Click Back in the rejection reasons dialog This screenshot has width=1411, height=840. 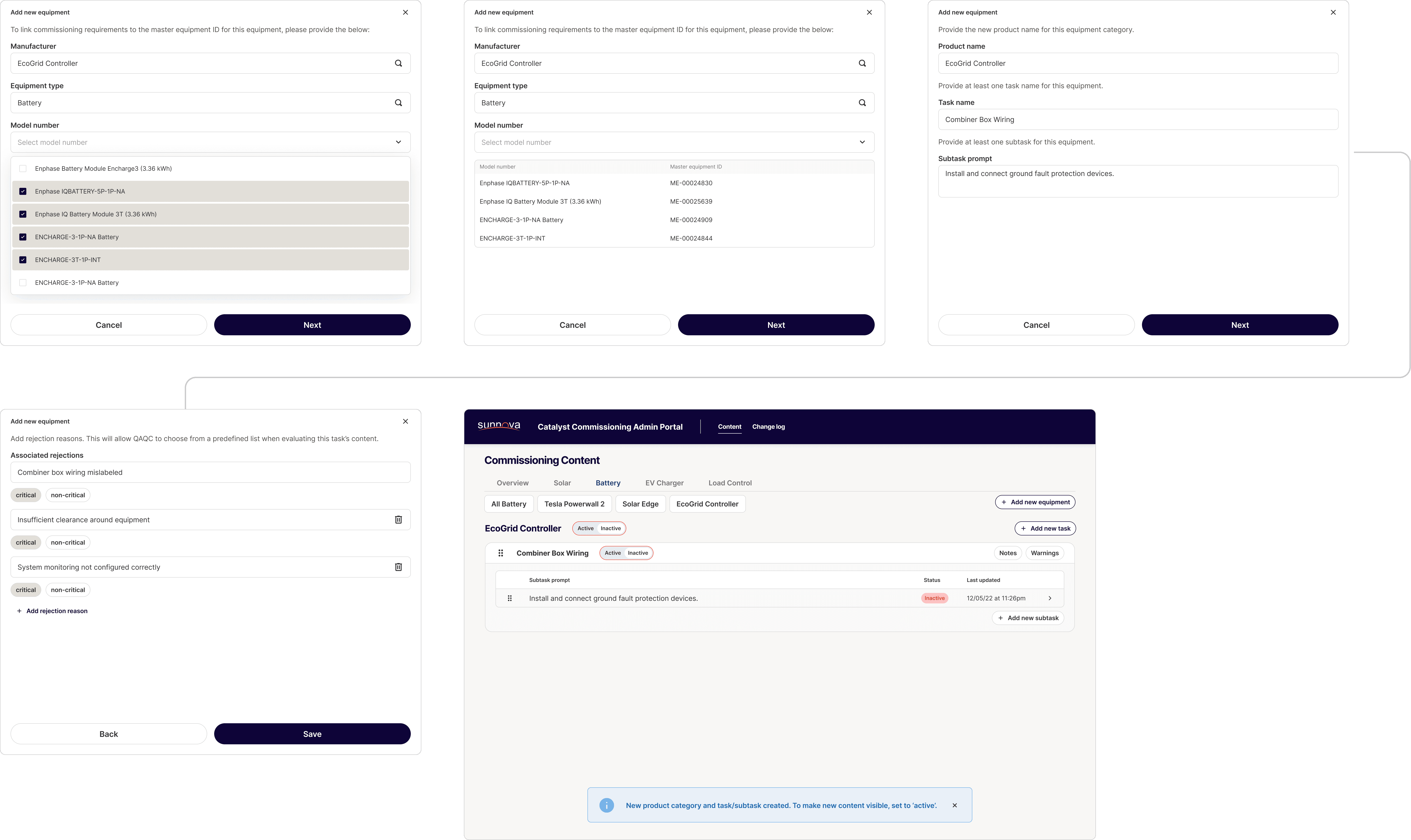[x=109, y=734]
